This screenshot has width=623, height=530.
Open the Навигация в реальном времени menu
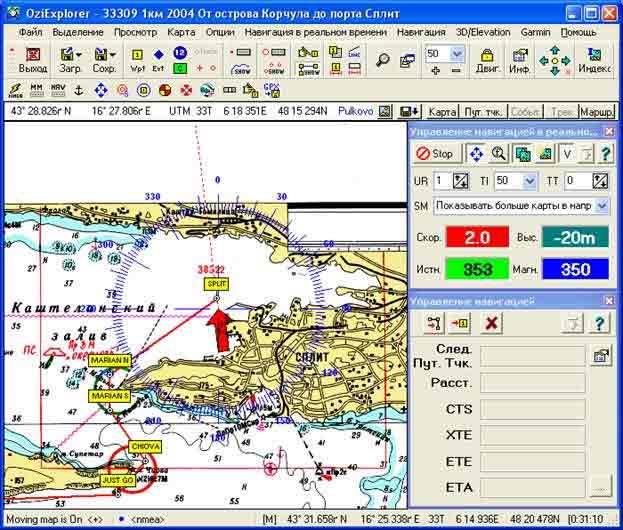[x=315, y=32]
